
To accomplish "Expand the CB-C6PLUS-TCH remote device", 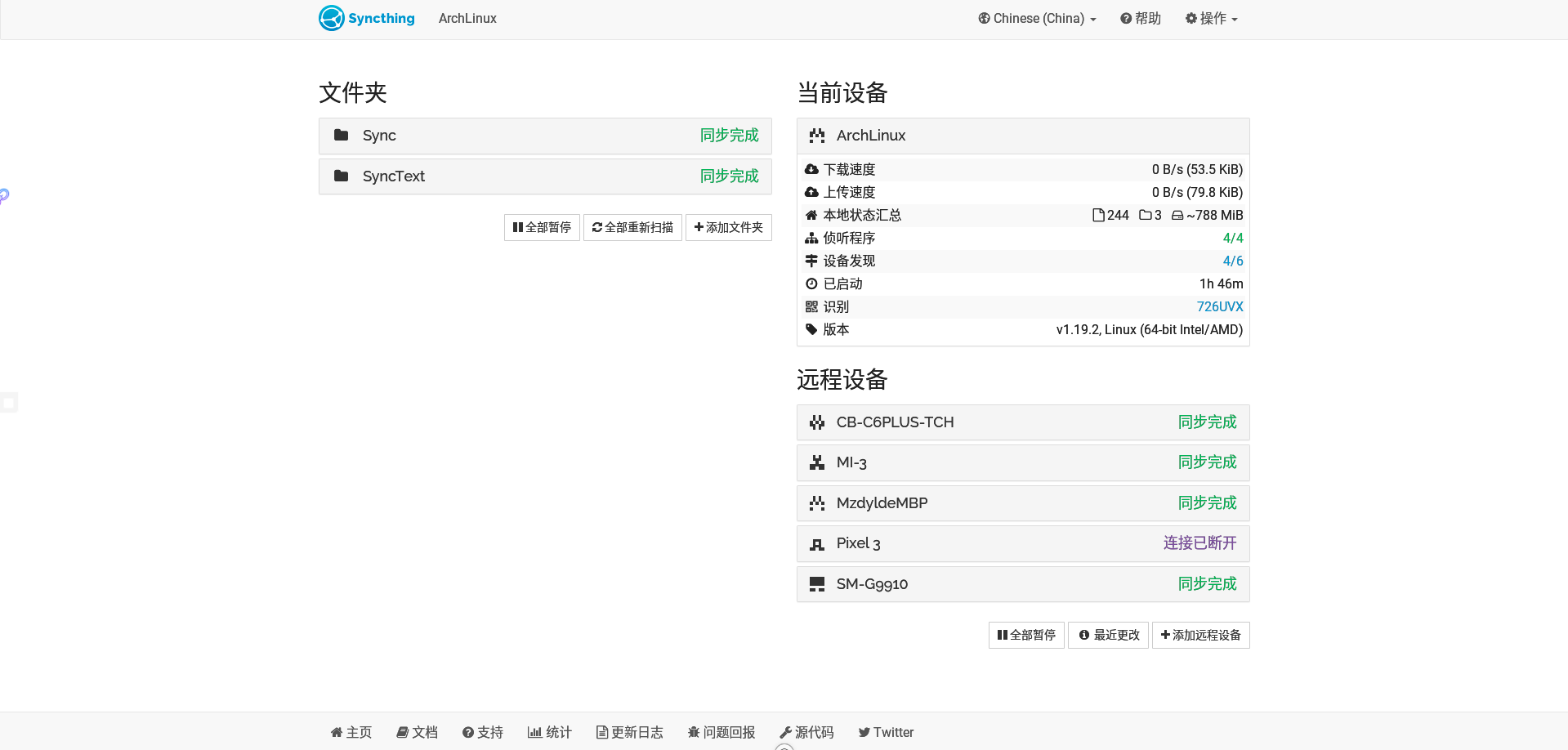I will pos(1023,422).
